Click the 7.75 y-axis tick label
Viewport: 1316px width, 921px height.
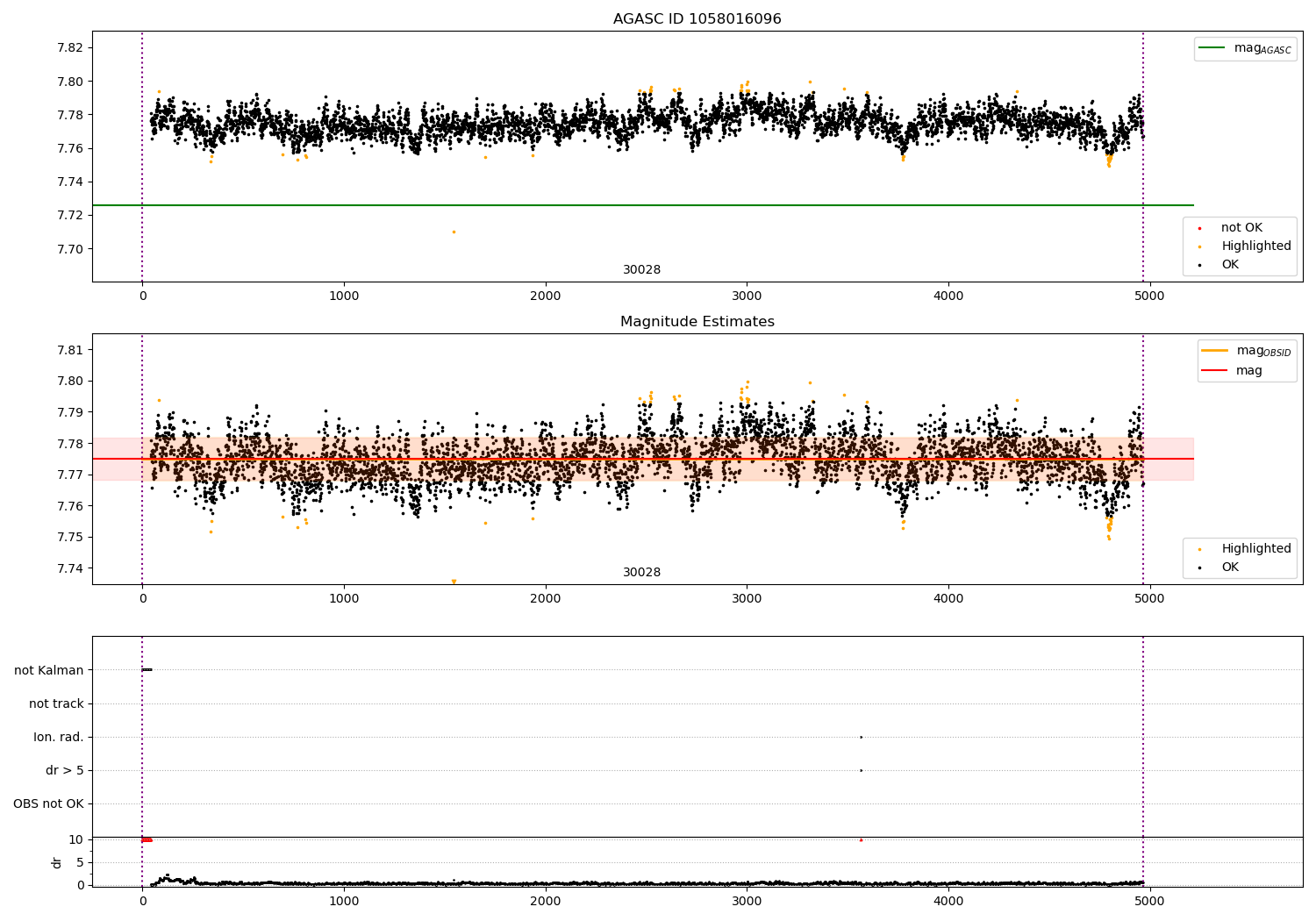click(x=70, y=537)
